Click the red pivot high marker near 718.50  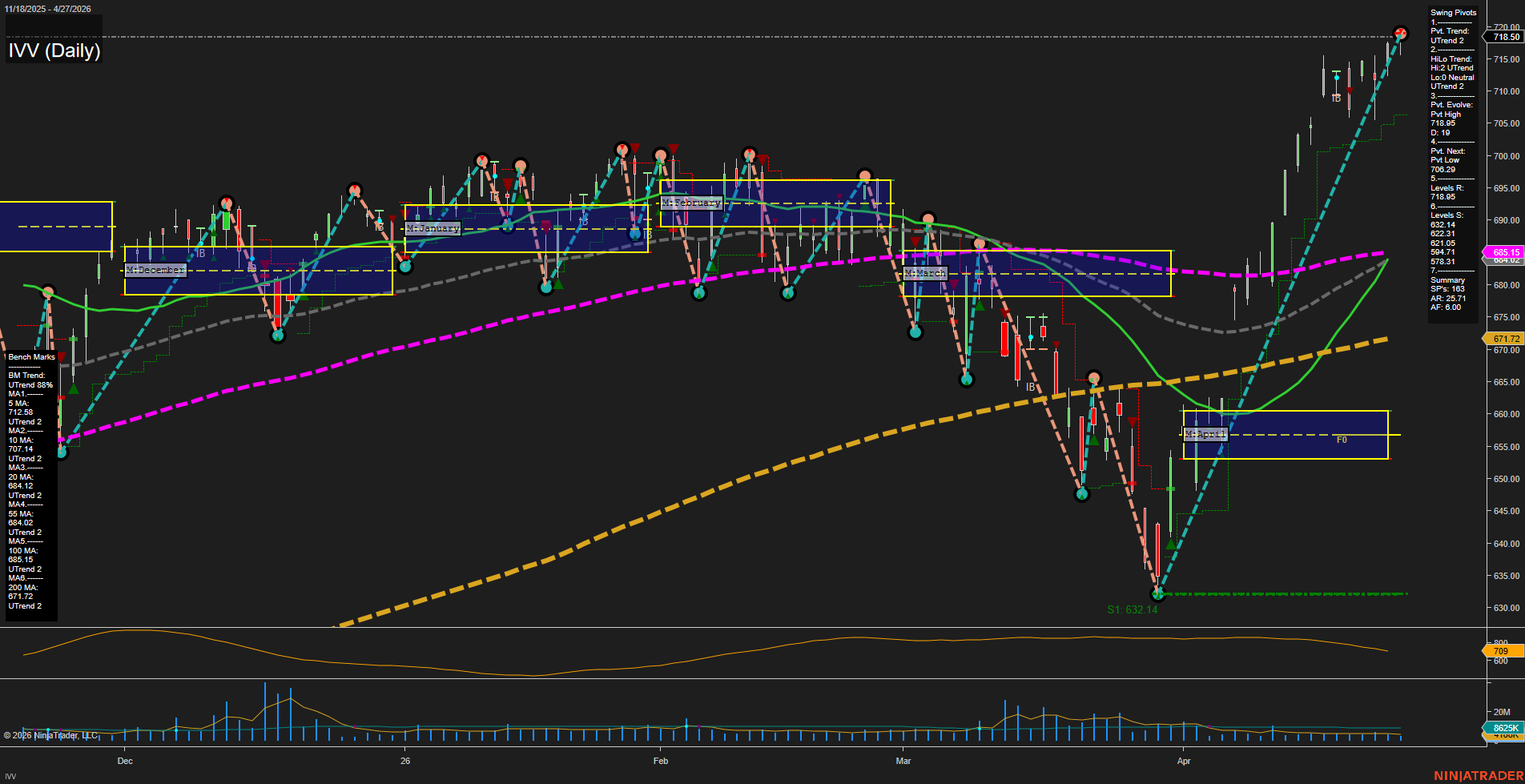click(x=1400, y=34)
